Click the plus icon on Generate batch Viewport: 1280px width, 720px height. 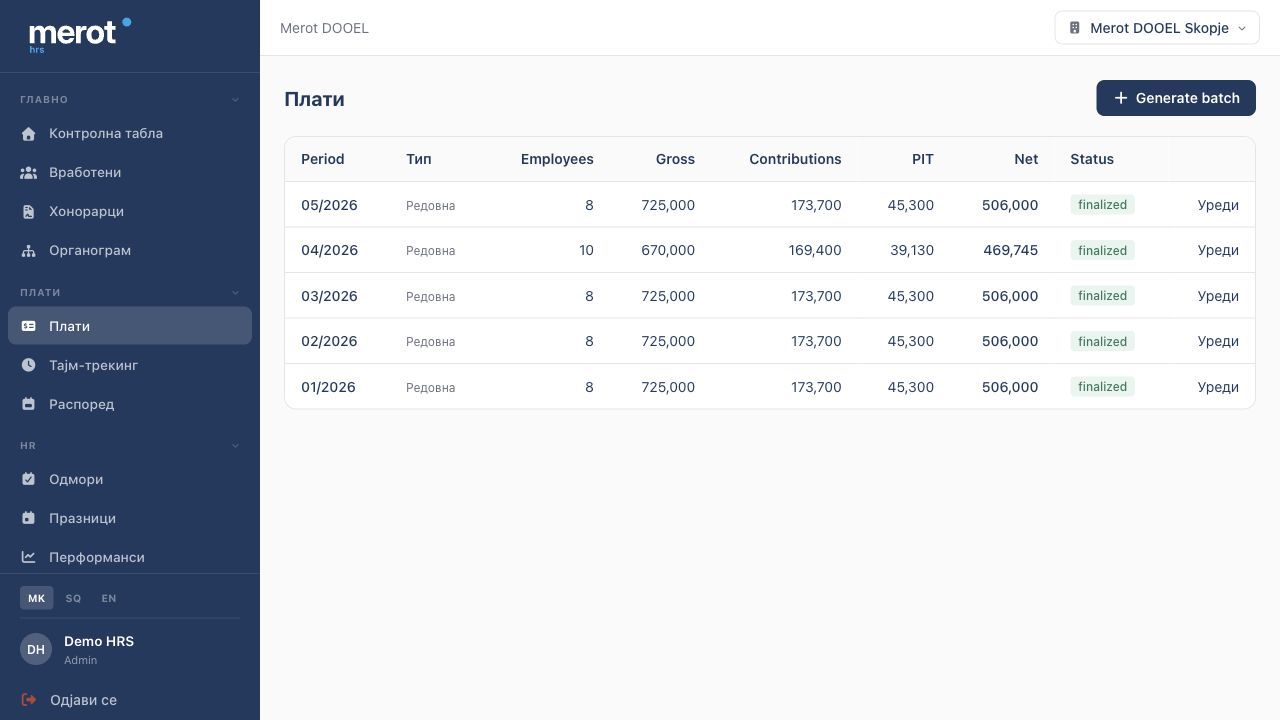[x=1121, y=98]
